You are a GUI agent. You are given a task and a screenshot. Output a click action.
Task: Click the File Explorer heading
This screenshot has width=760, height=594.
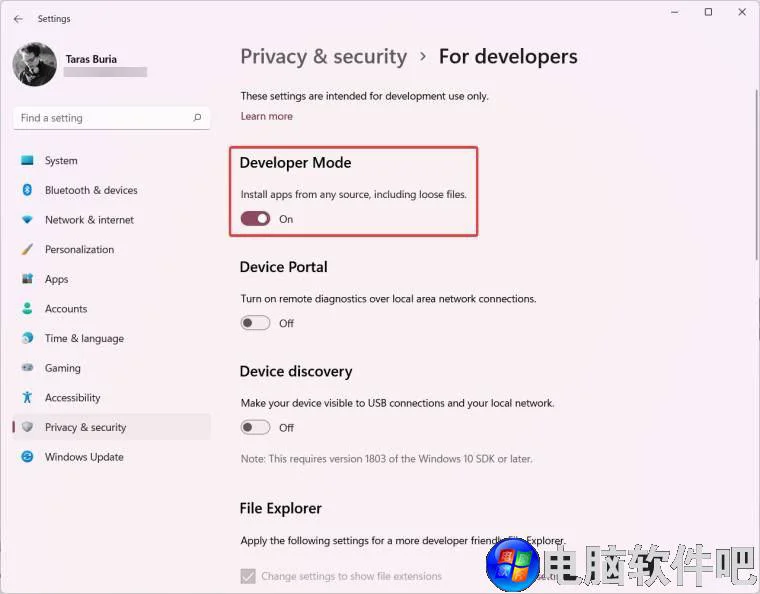tap(281, 508)
